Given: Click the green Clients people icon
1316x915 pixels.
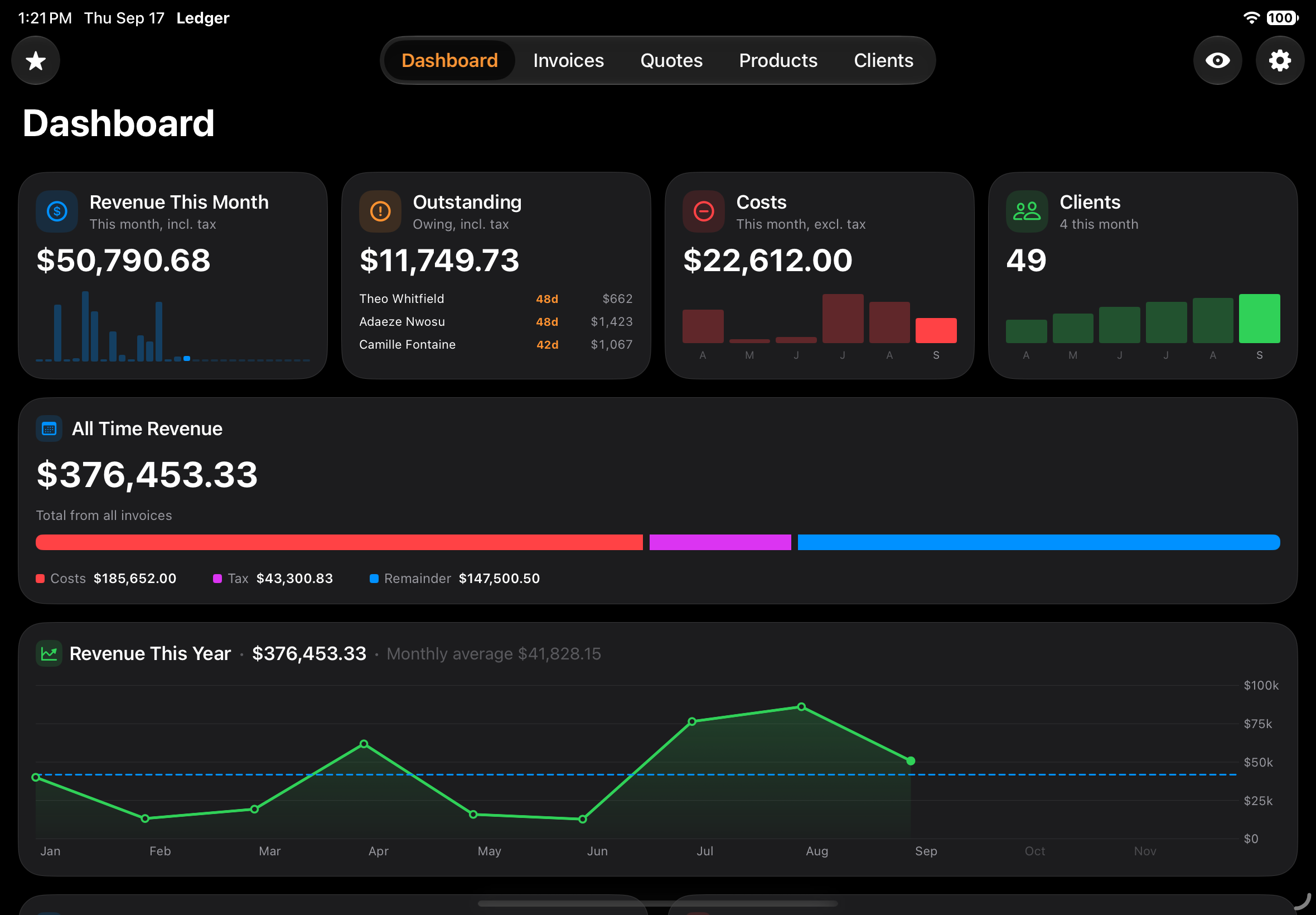Looking at the screenshot, I should 1026,211.
